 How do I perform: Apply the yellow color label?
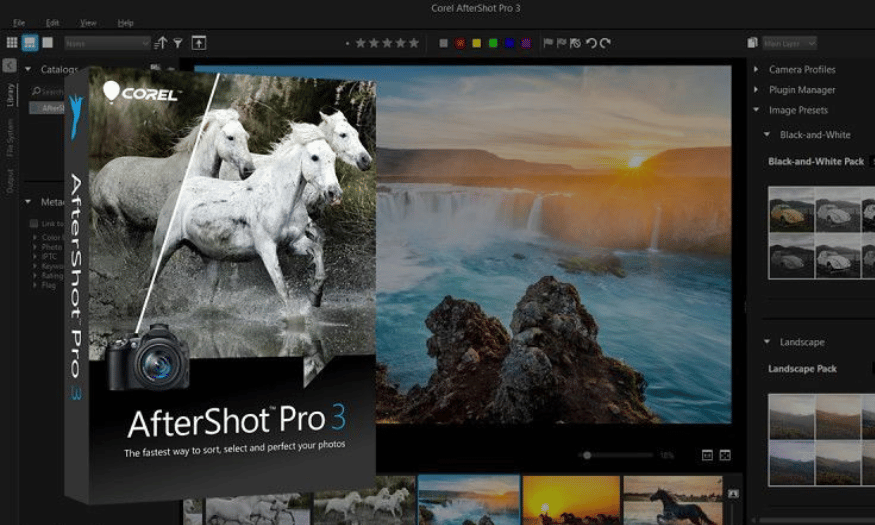(477, 43)
